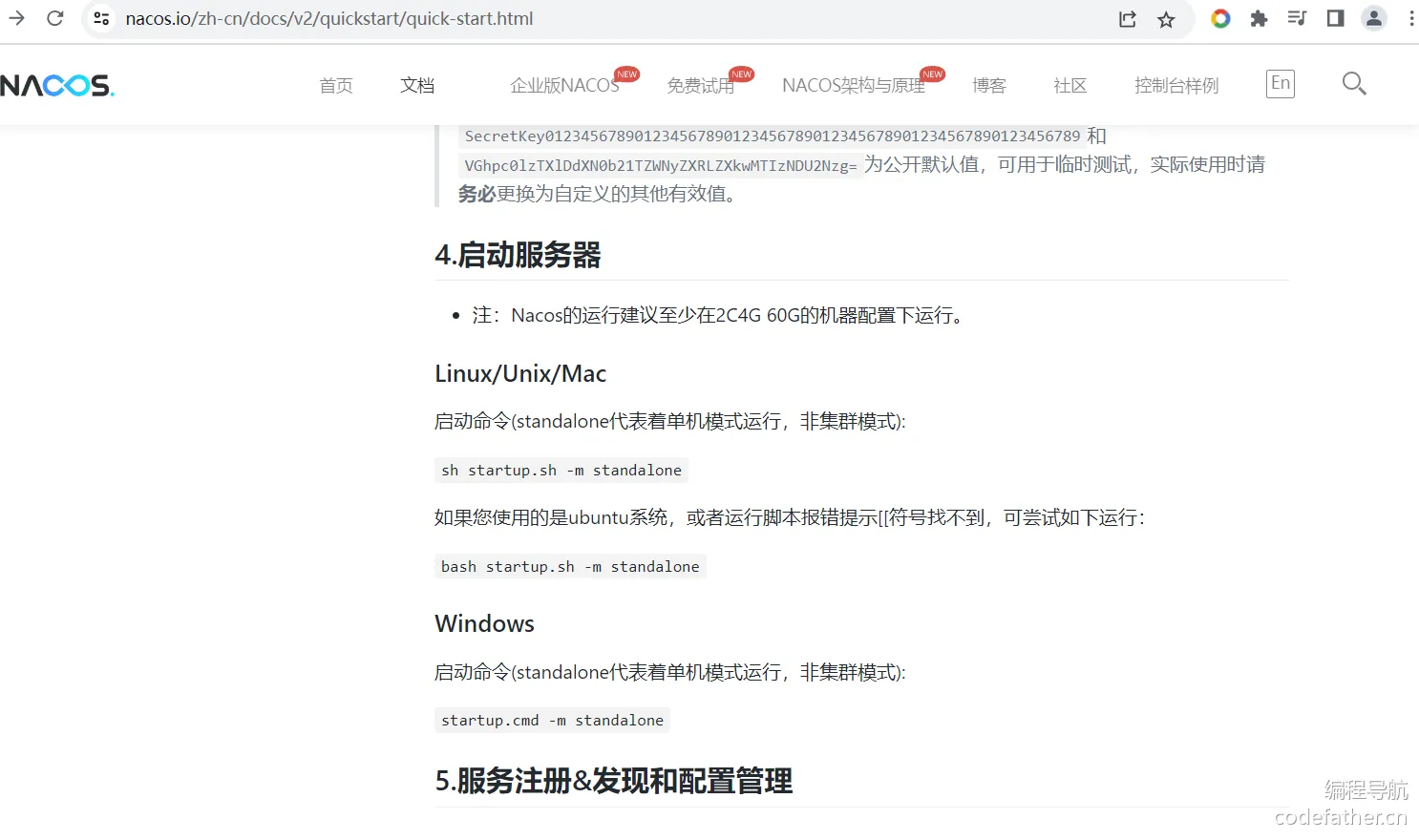Click the bold 务必 warning text
The width and height of the screenshot is (1419, 840).
(477, 194)
